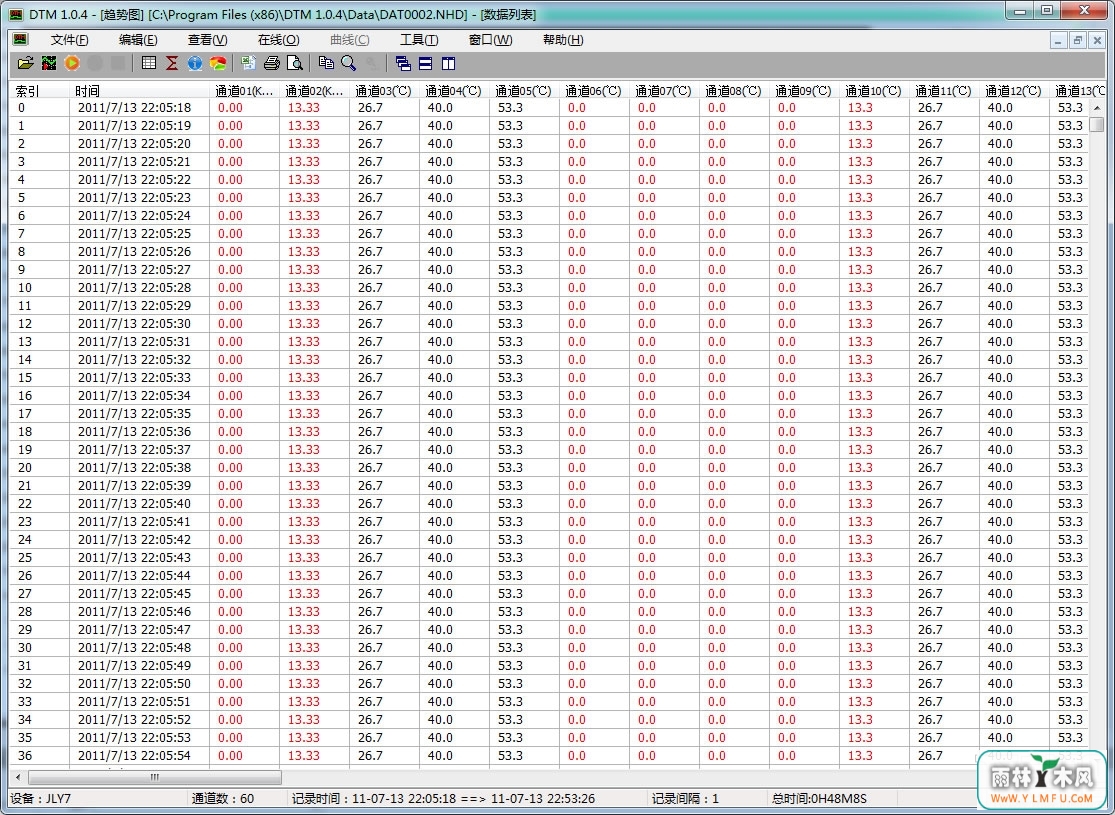Click the colorful pie chart icon
The image size is (1115, 815).
[x=218, y=63]
